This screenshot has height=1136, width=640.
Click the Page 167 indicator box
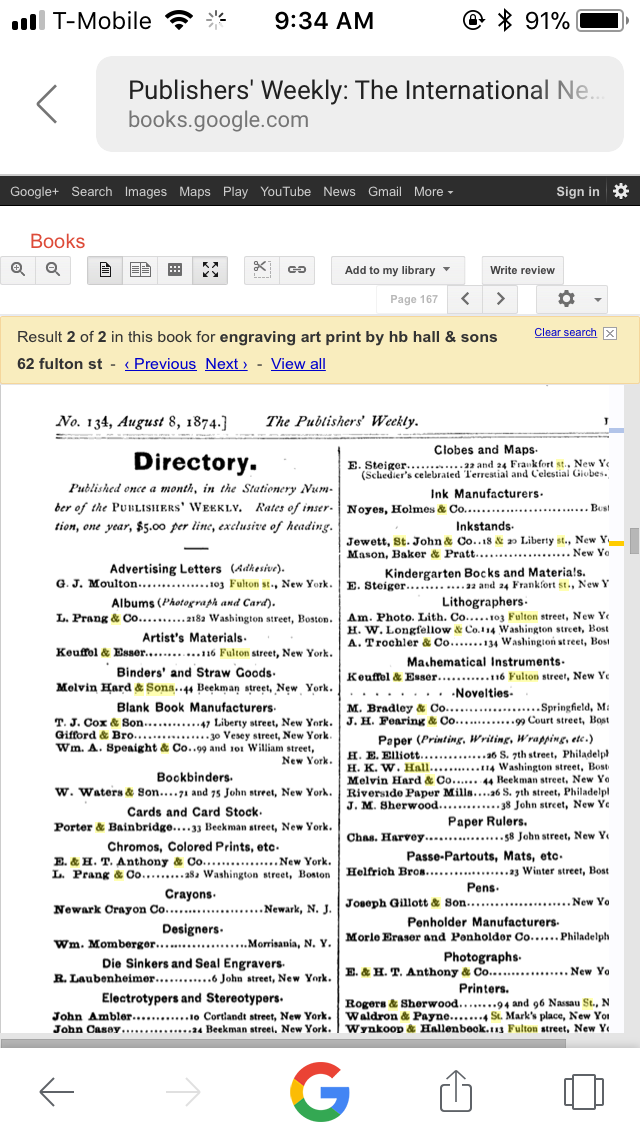click(413, 299)
